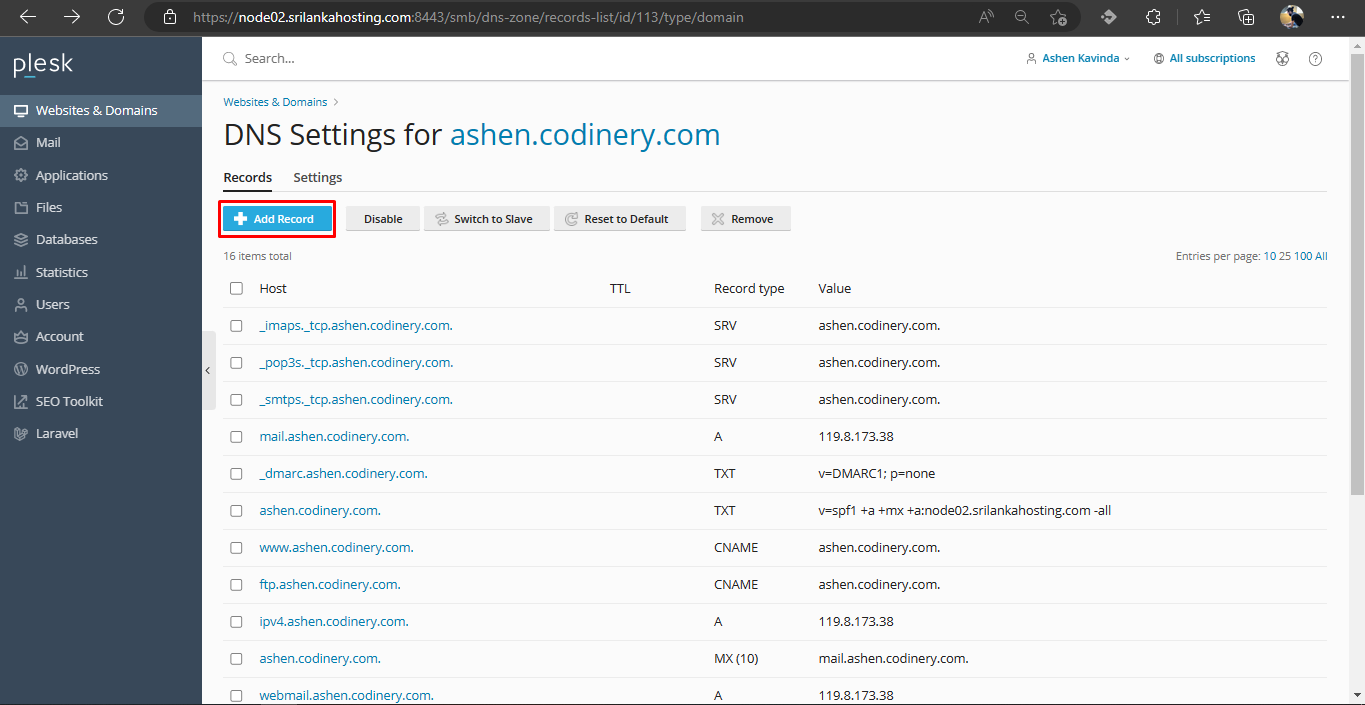Reload the page with browser refresh icon

pyautogui.click(x=116, y=17)
